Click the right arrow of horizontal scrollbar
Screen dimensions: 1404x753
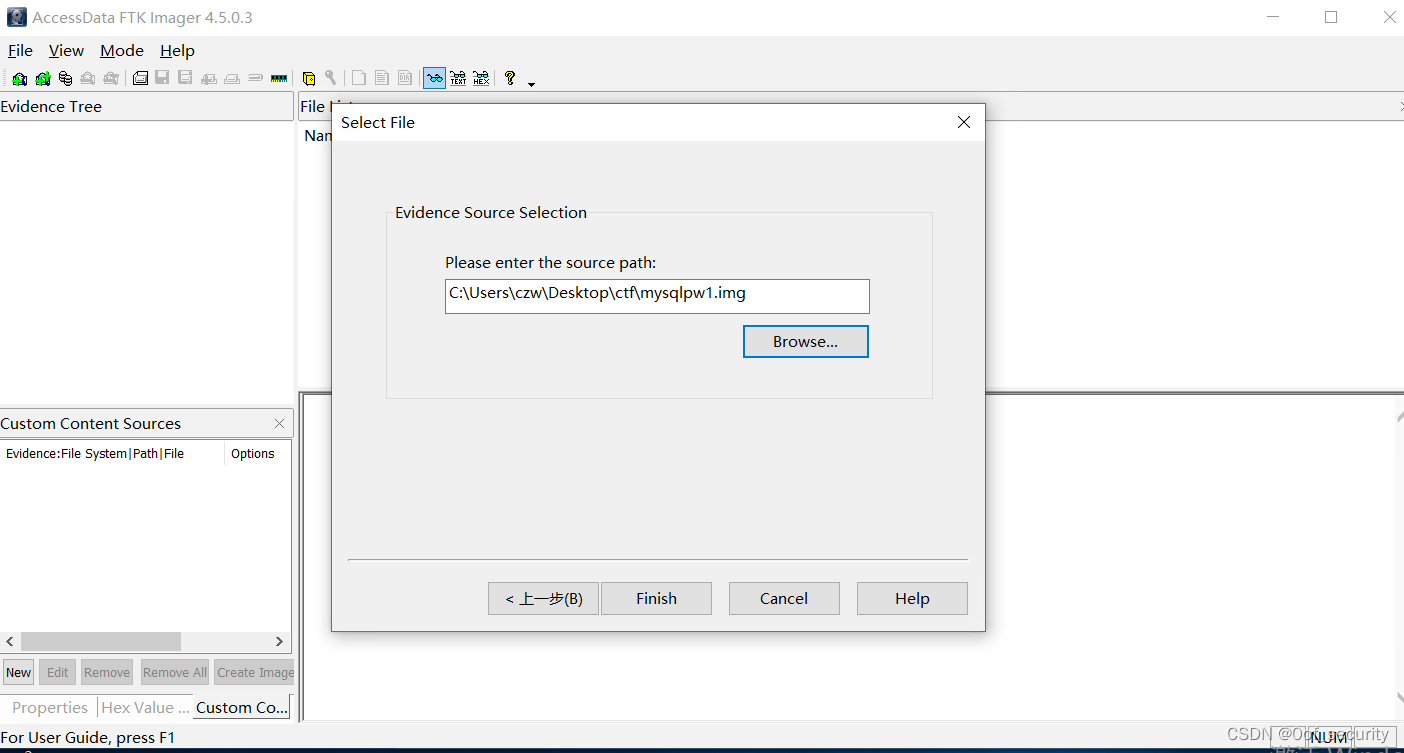tap(280, 641)
